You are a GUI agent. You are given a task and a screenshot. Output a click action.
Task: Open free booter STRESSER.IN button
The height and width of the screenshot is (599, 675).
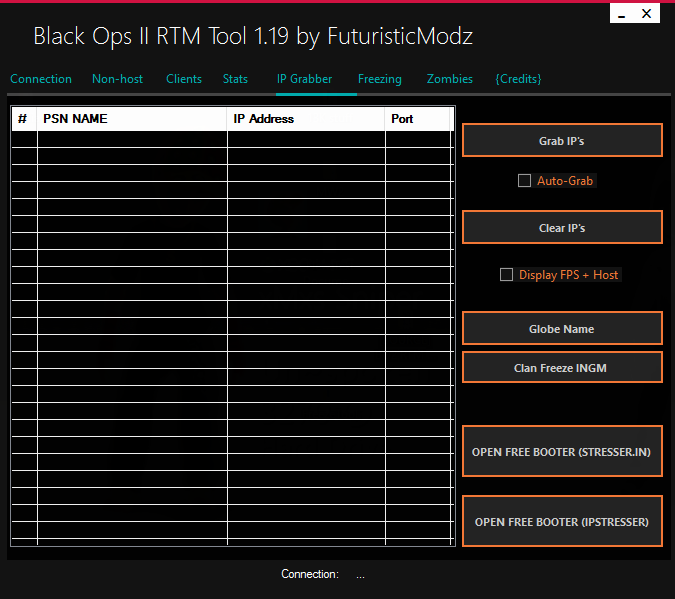pyautogui.click(x=562, y=451)
